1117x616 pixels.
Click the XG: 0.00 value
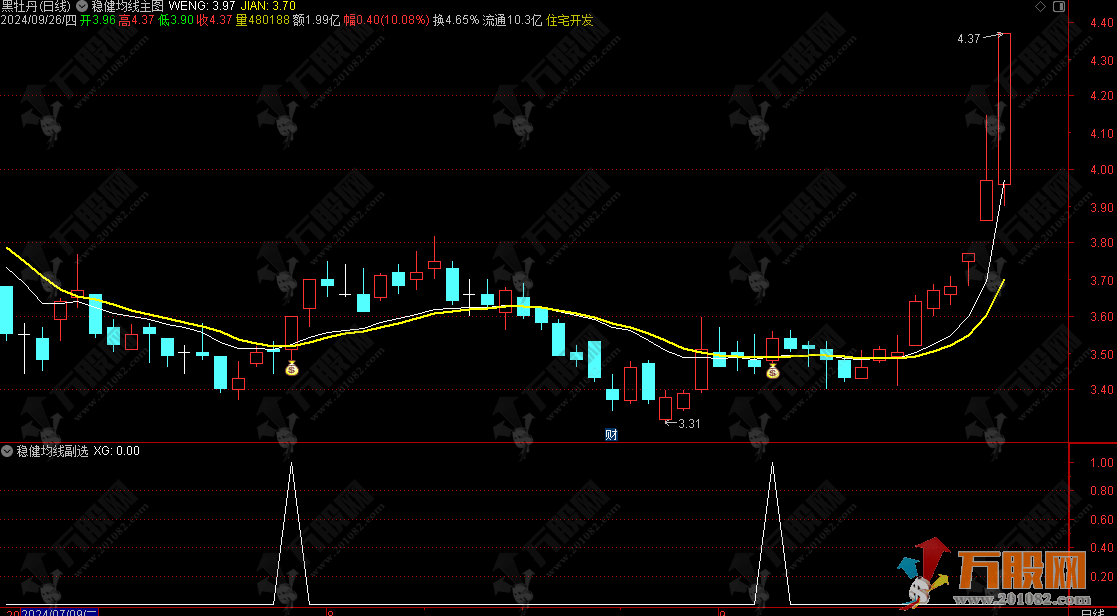click(116, 451)
